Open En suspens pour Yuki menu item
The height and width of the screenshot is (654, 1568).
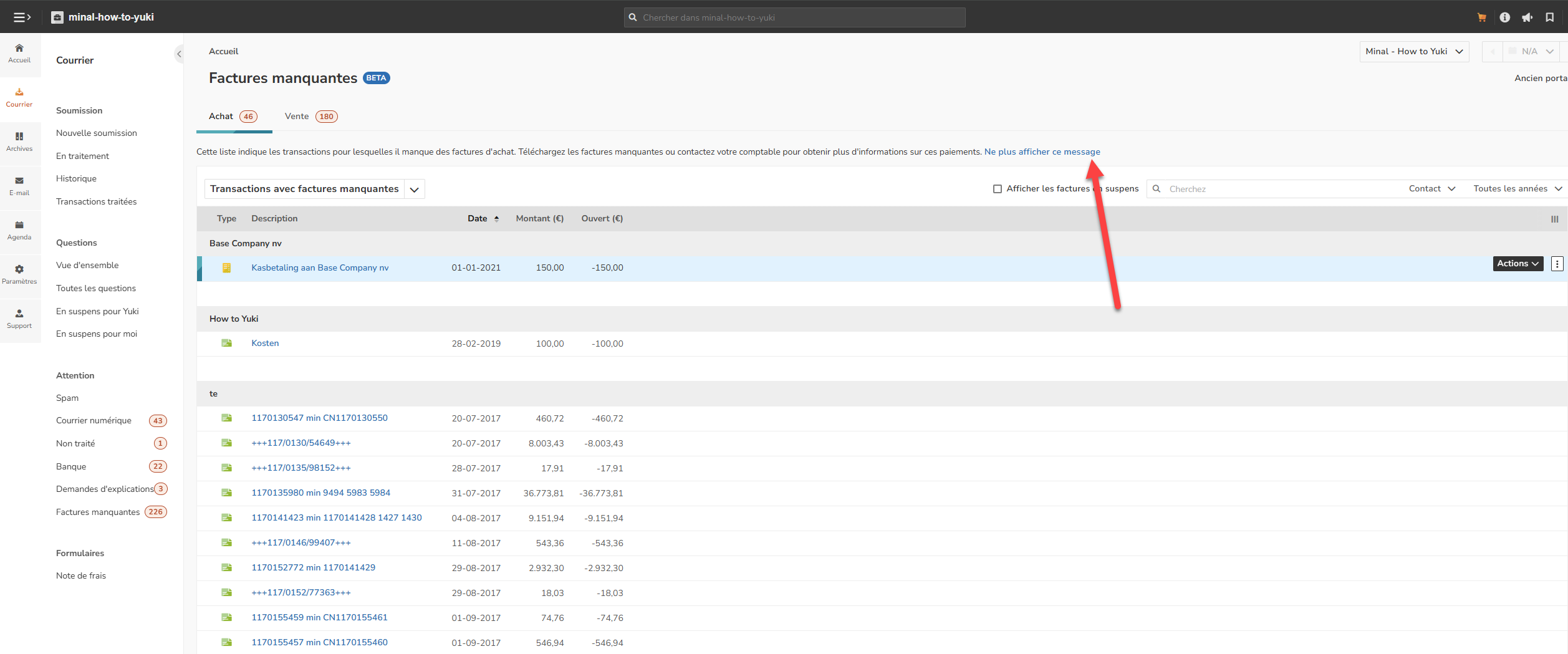coord(97,312)
